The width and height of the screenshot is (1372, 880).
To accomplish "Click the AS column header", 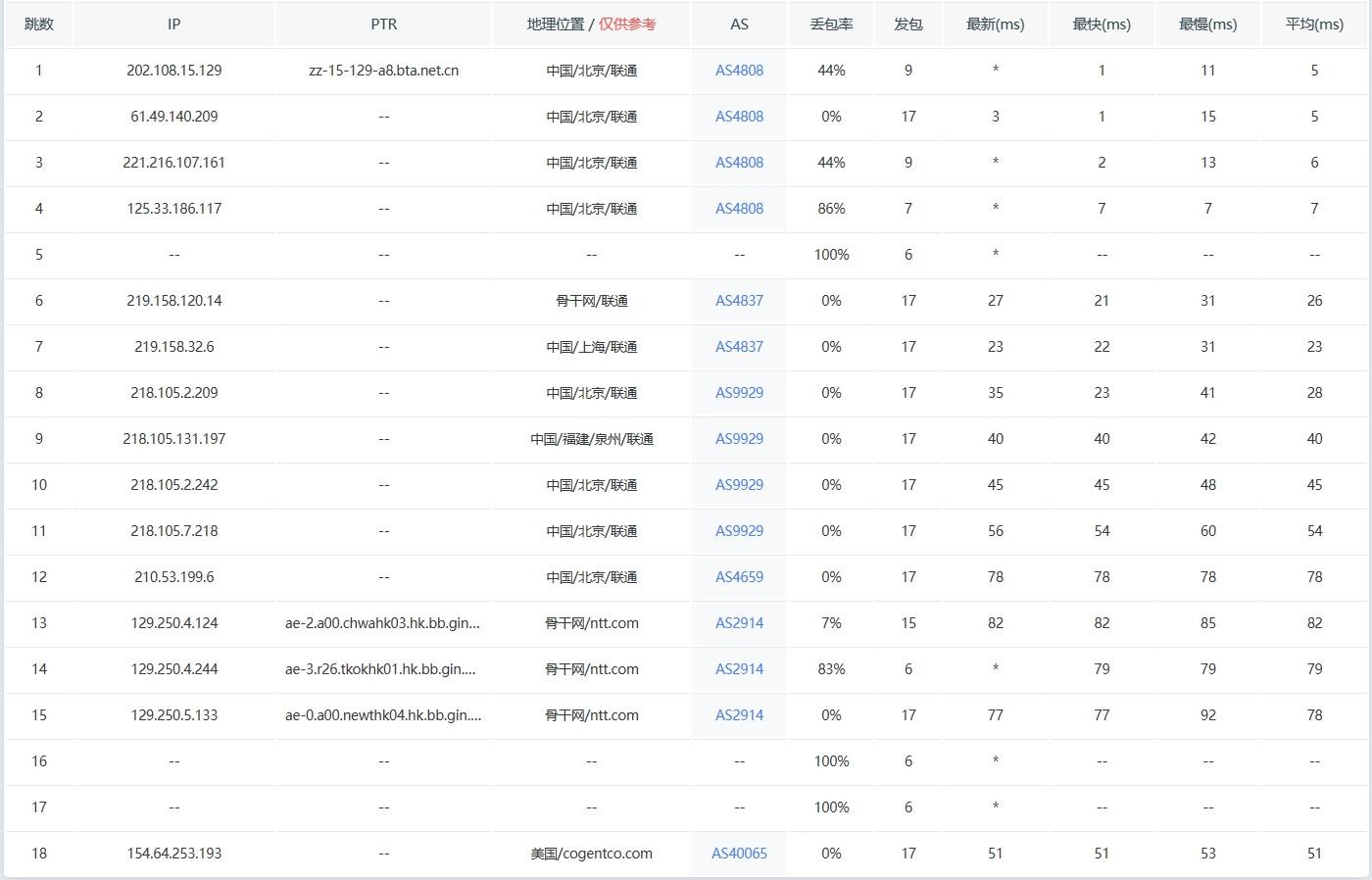I will (739, 24).
